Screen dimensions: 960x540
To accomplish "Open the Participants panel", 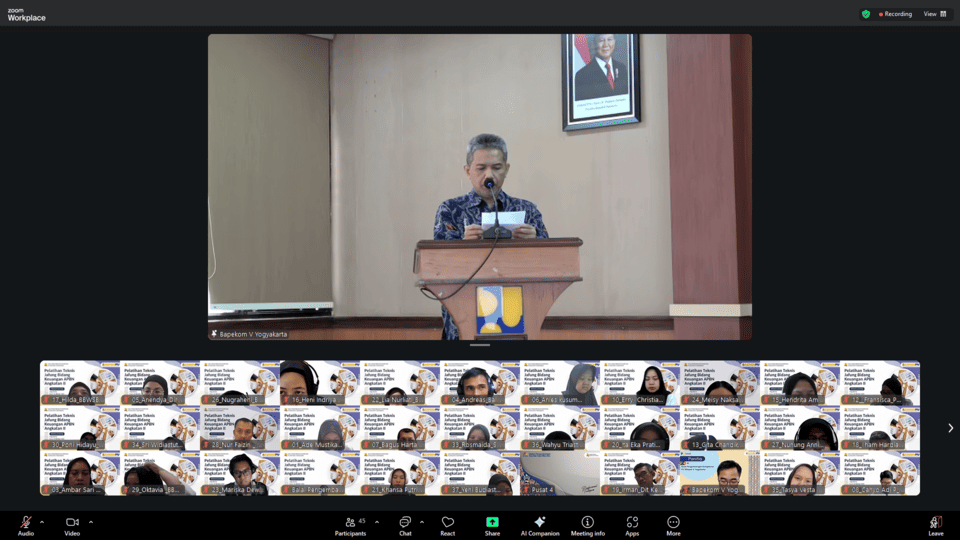I will click(350, 523).
